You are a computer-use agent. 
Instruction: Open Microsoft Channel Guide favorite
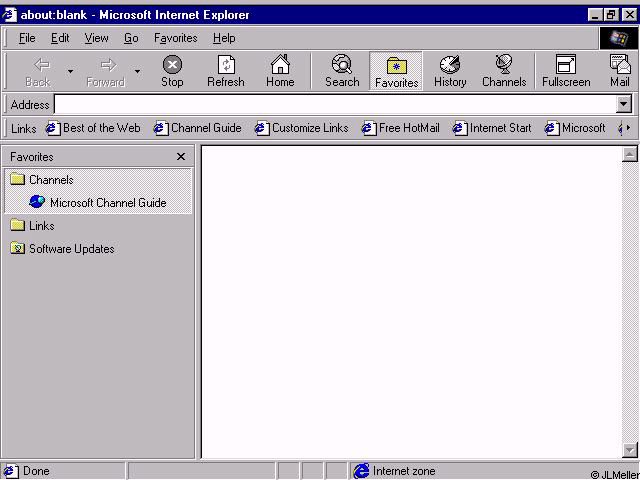(98, 202)
